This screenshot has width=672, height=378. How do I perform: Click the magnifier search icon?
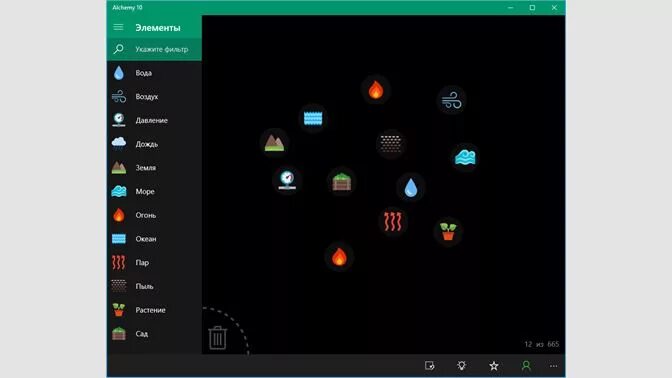[x=118, y=49]
